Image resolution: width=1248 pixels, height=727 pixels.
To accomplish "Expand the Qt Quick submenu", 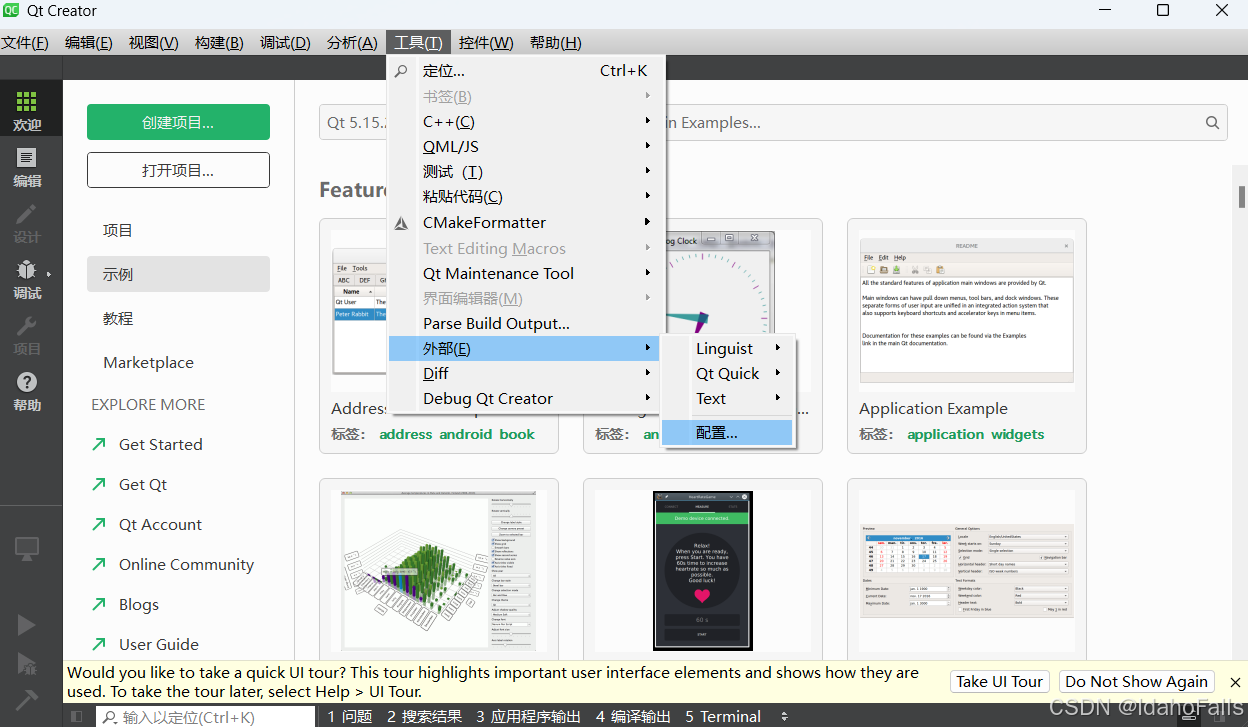I will [728, 373].
